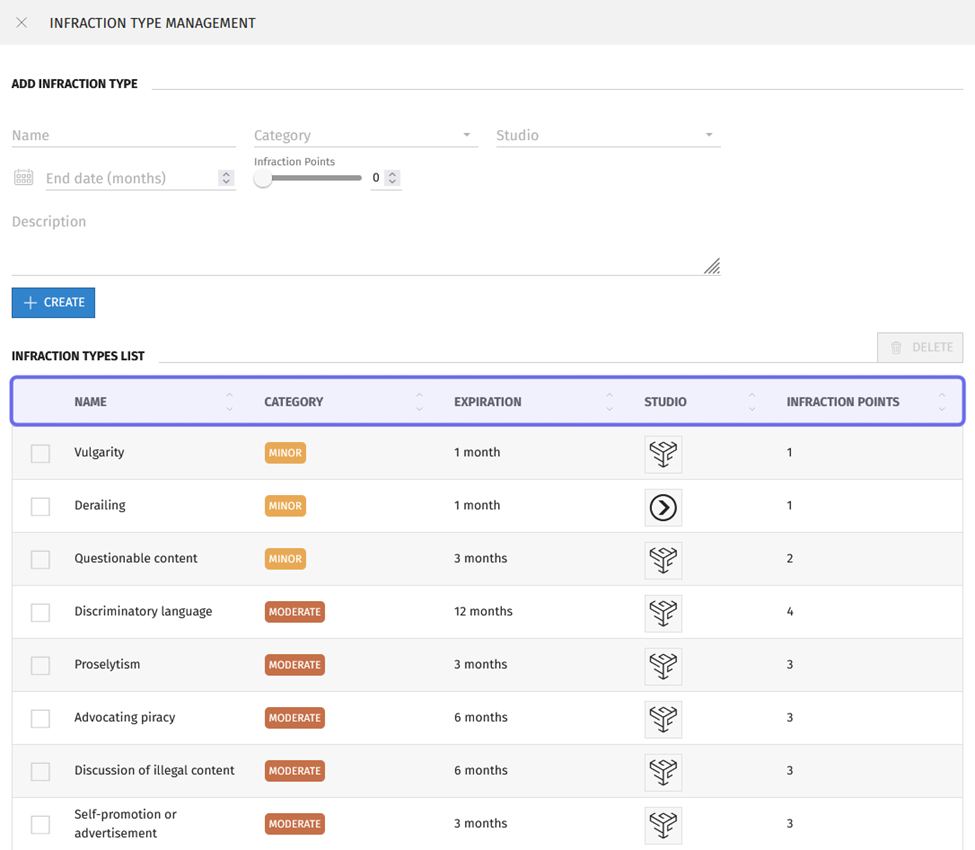Click the Studio column header

point(665,402)
